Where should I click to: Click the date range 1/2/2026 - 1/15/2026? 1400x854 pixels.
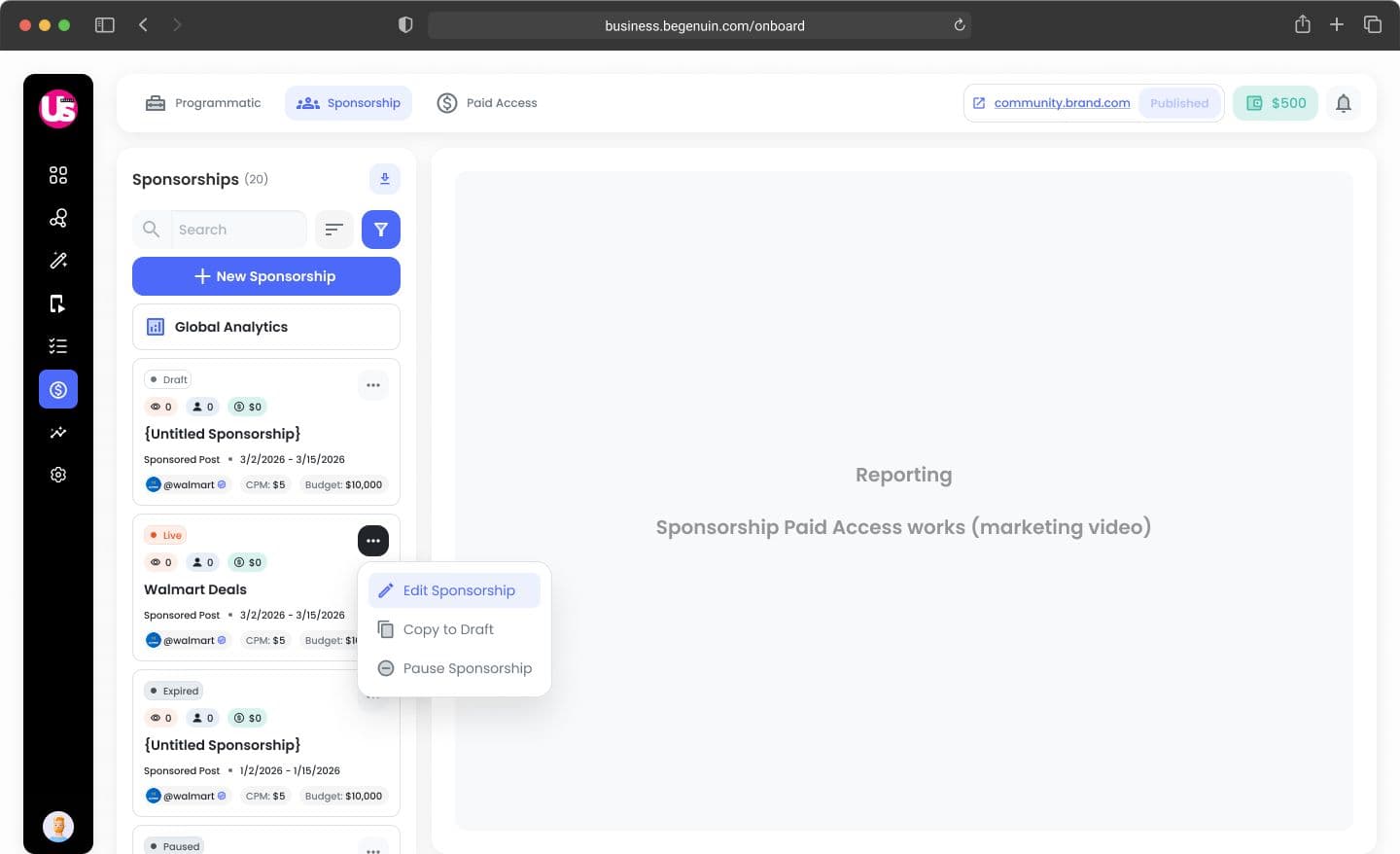point(290,770)
